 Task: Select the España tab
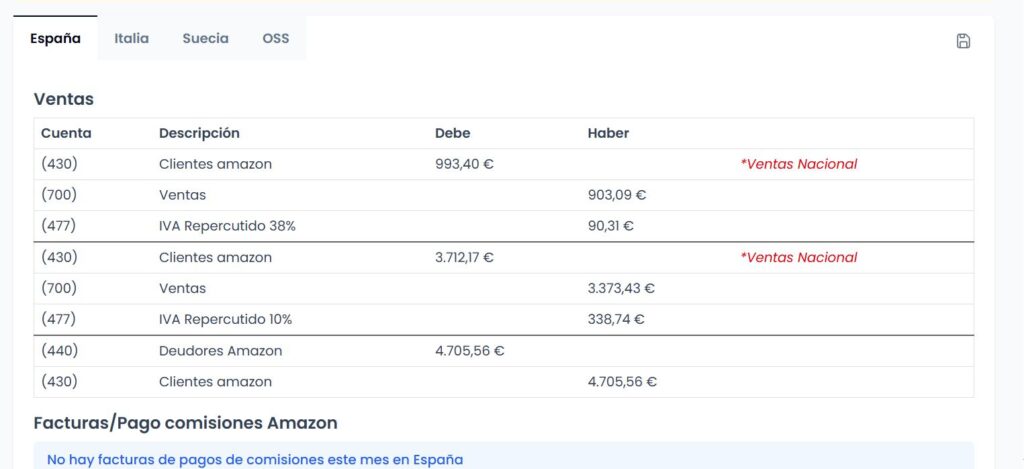click(x=56, y=39)
